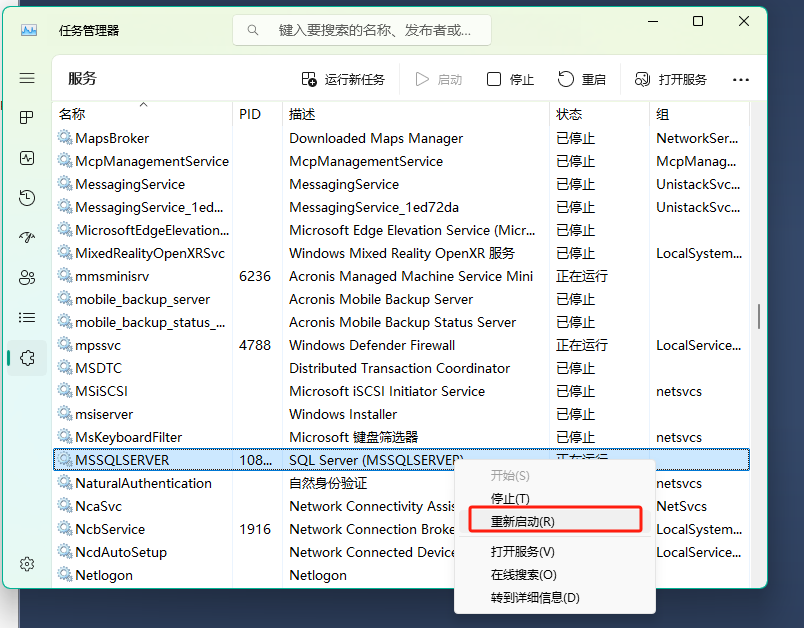This screenshot has height=628, width=804.
Task: View the App history page
Action: tap(26, 197)
